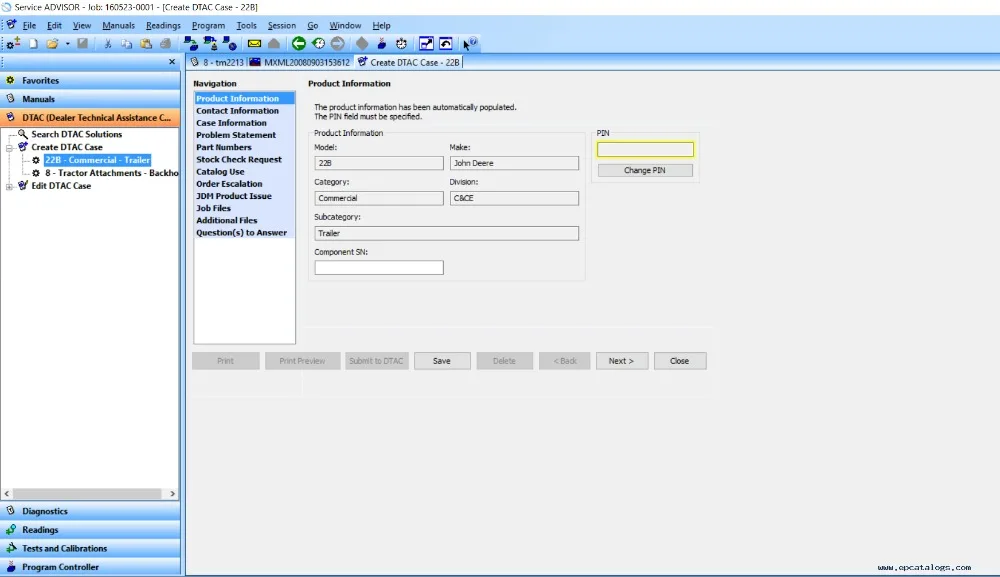The image size is (1000, 577).
Task: Click the yellow envelope mail icon
Action: (x=255, y=43)
